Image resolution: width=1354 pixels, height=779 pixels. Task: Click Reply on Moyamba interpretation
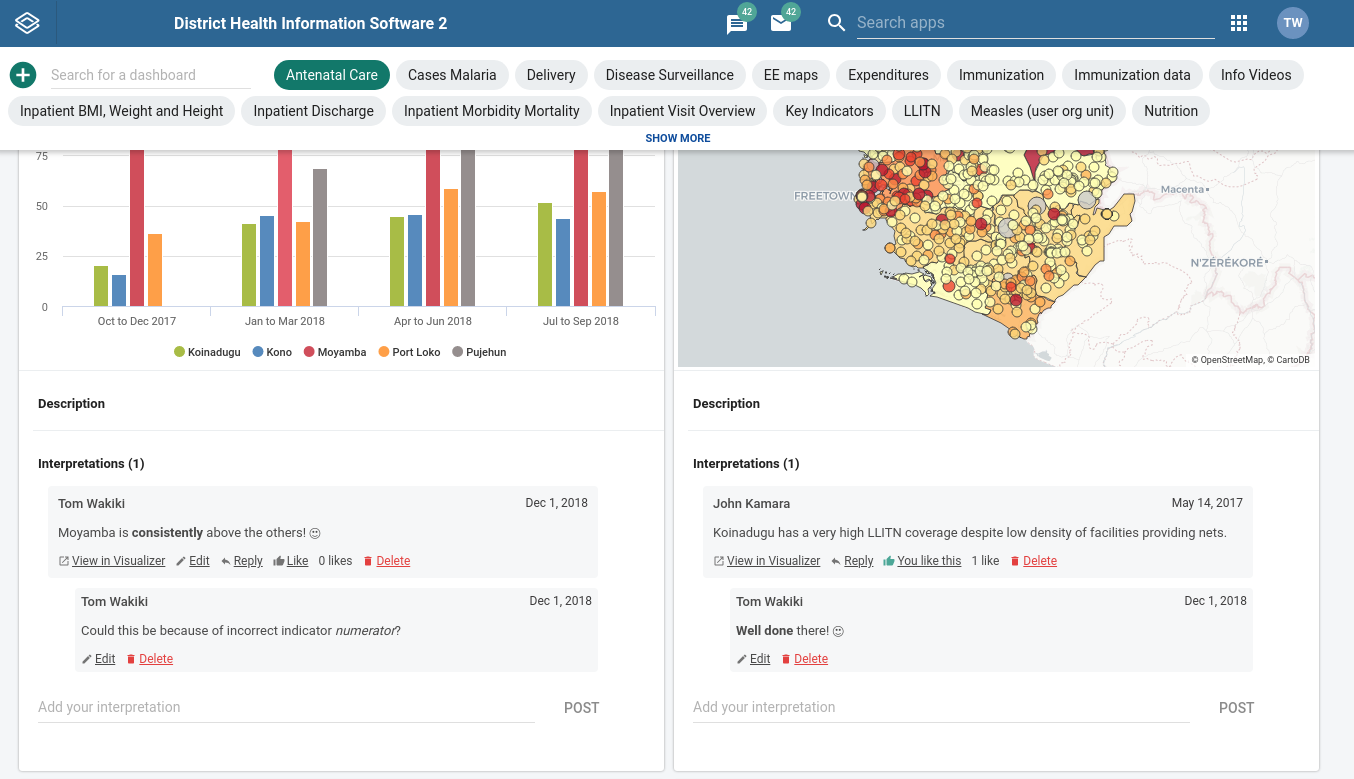242,561
